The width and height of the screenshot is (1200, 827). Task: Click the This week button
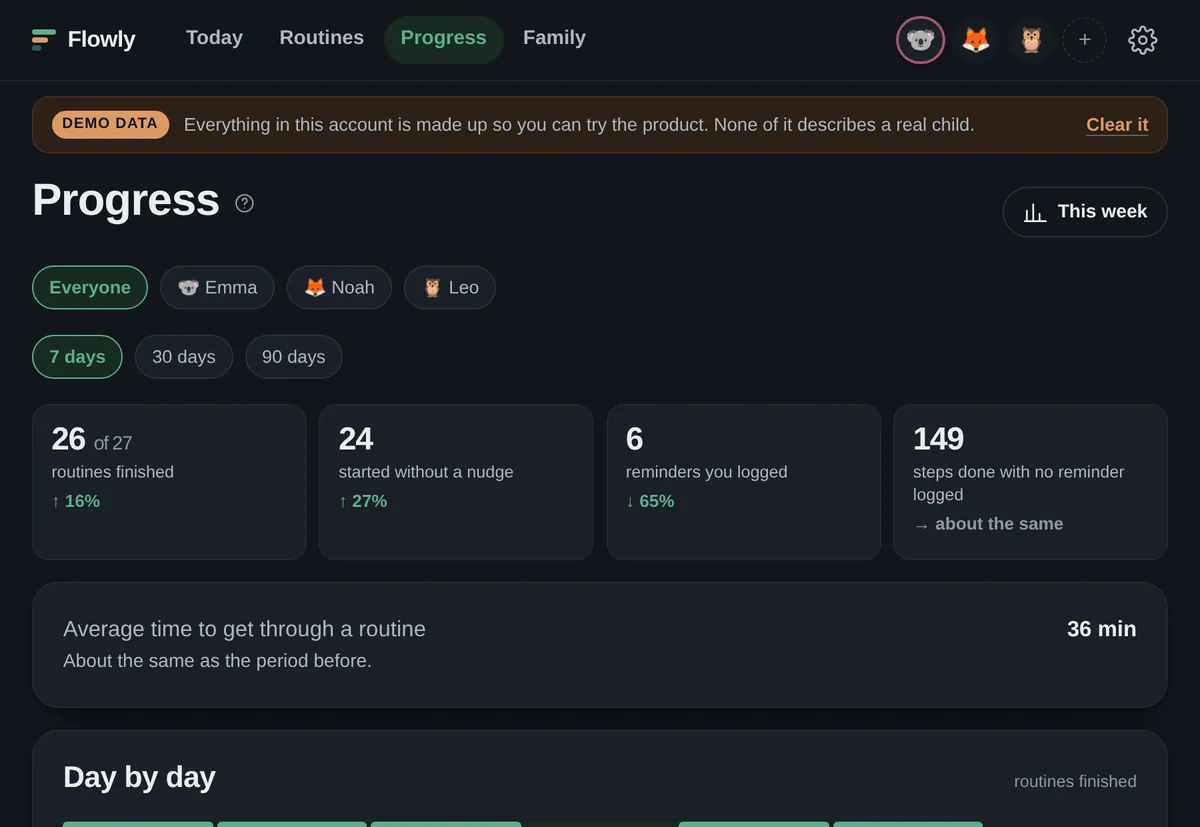click(x=1085, y=212)
